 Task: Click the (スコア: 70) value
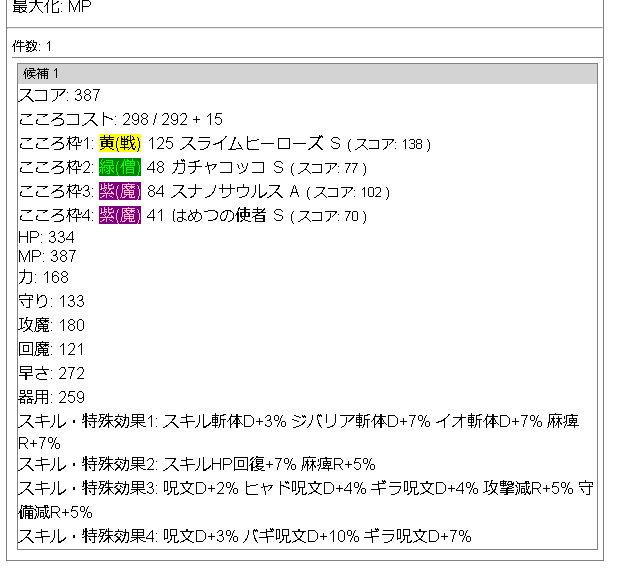coord(329,217)
